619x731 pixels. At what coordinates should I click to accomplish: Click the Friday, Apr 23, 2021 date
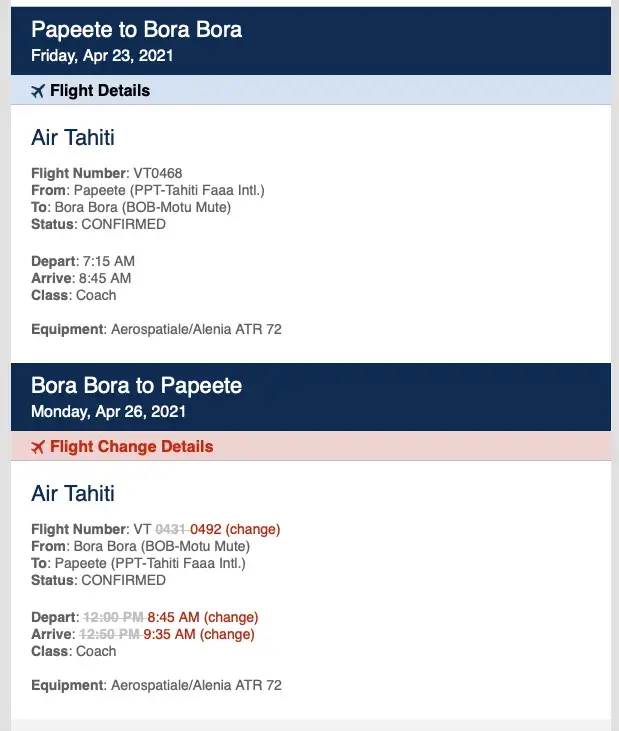tap(102, 56)
